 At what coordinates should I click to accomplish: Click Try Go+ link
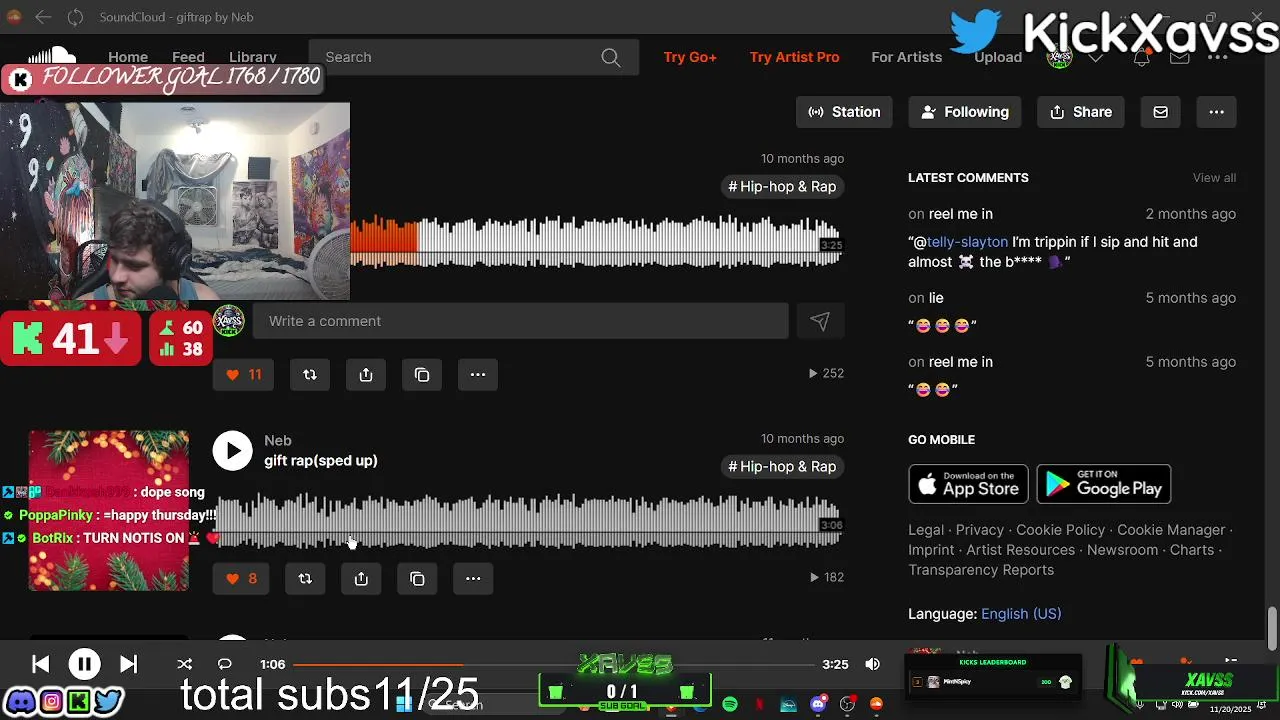[690, 57]
